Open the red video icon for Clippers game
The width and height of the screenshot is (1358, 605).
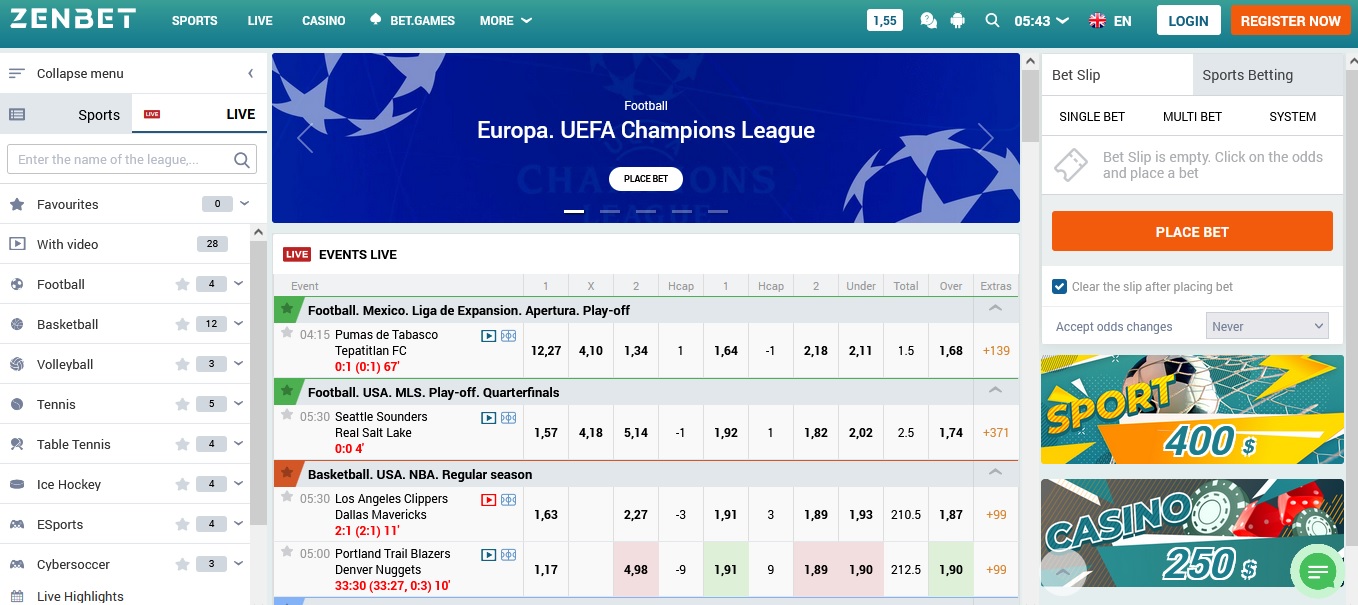pyautogui.click(x=489, y=499)
